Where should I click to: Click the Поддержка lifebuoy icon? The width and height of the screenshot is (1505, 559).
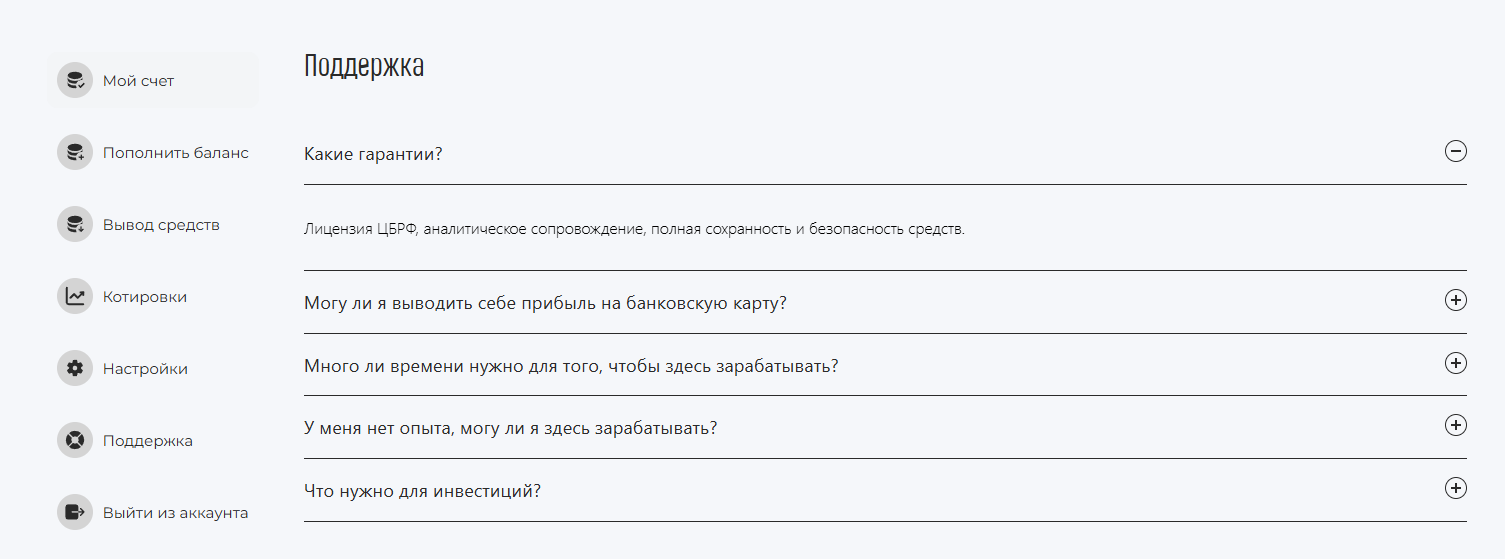[75, 440]
